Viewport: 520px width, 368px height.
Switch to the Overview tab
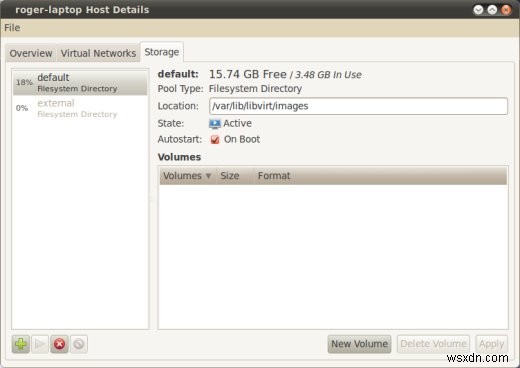pyautogui.click(x=31, y=53)
